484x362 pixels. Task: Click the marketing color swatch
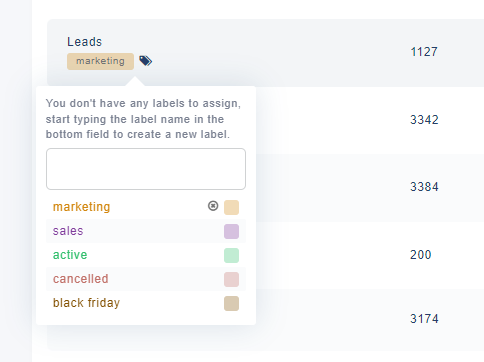pyautogui.click(x=231, y=207)
